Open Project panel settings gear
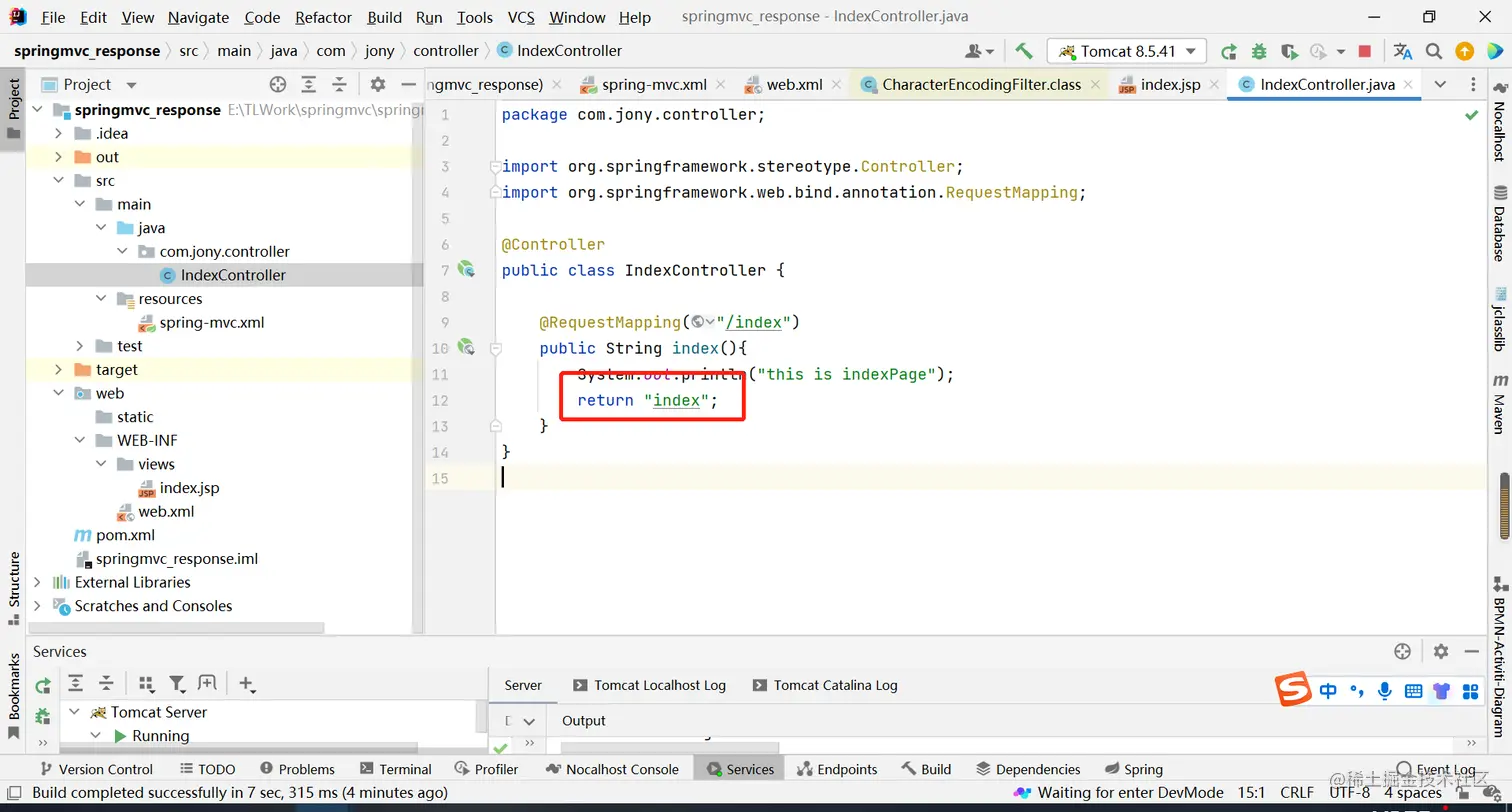1512x812 pixels. (x=377, y=85)
